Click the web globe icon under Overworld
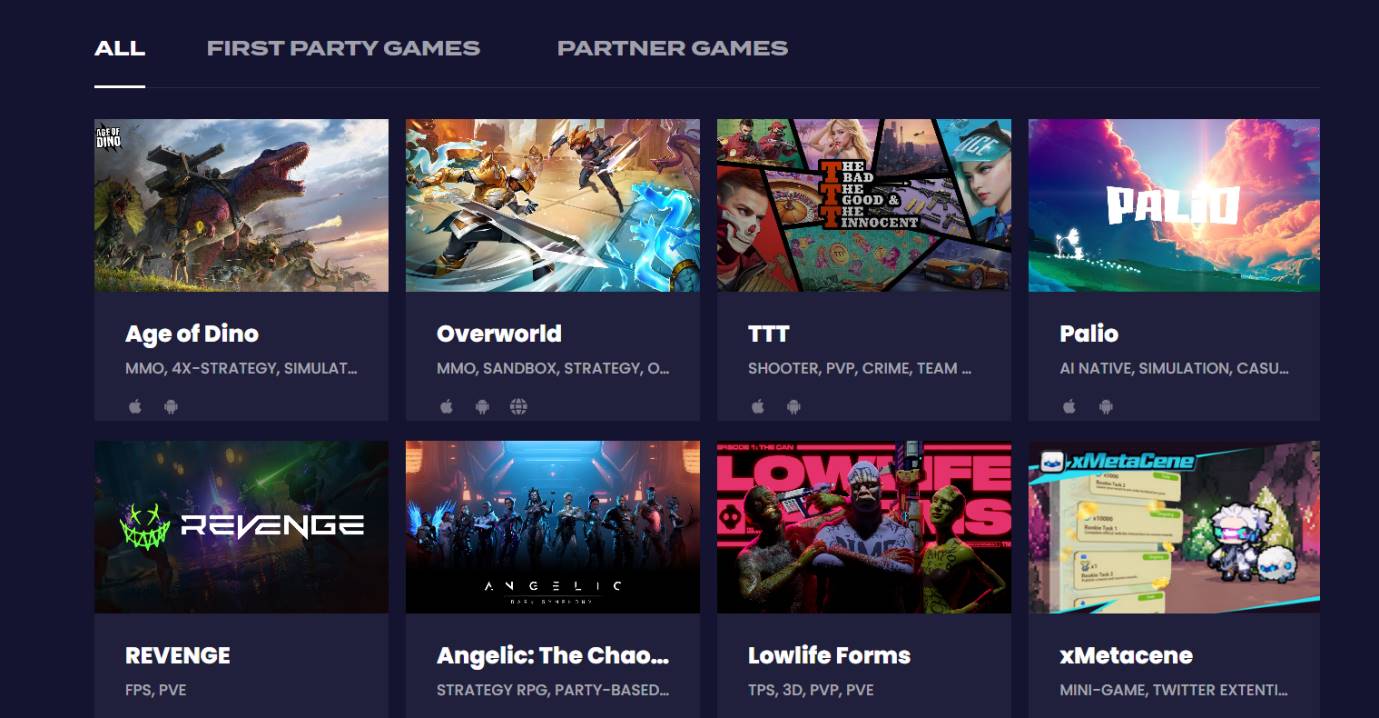Screen dimensions: 1379x718 518,406
